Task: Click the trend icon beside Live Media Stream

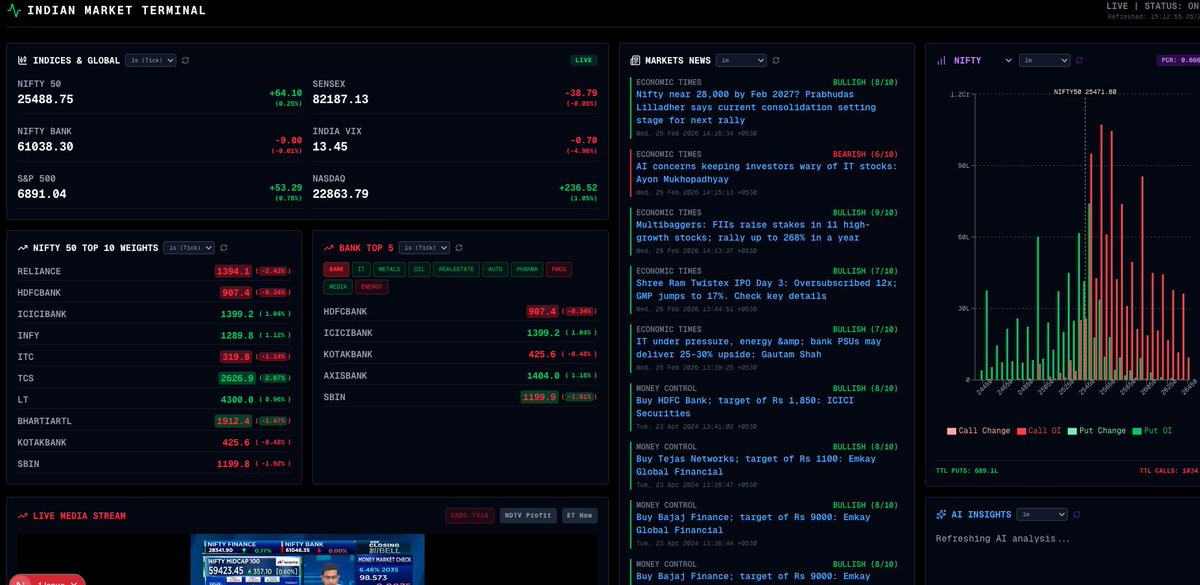Action: 22,516
